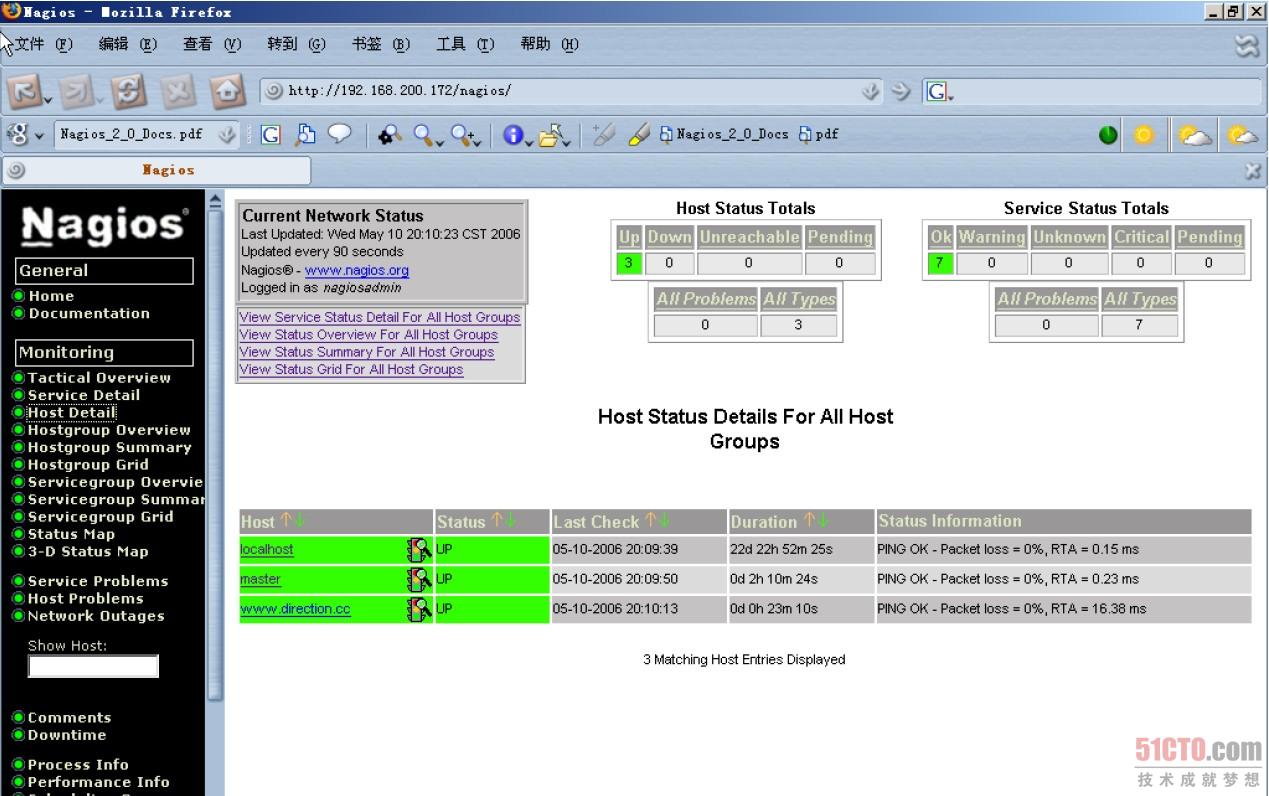Click the green circle icon in toolbar

pos(1108,135)
